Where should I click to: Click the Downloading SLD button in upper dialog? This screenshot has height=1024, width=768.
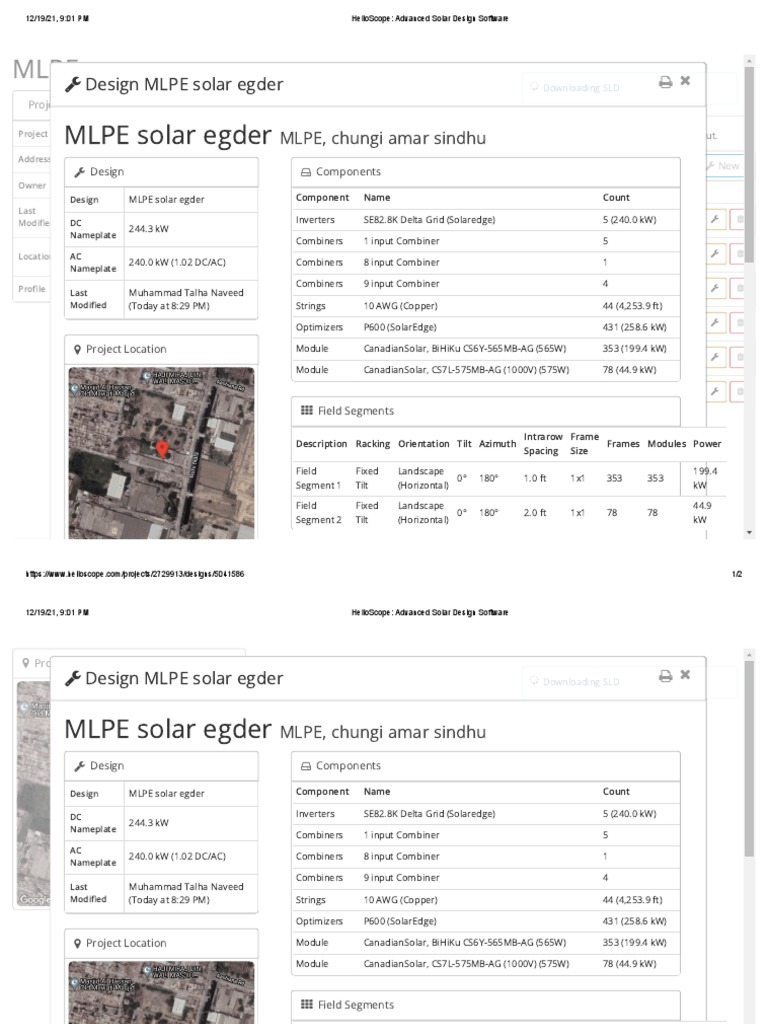[x=574, y=88]
